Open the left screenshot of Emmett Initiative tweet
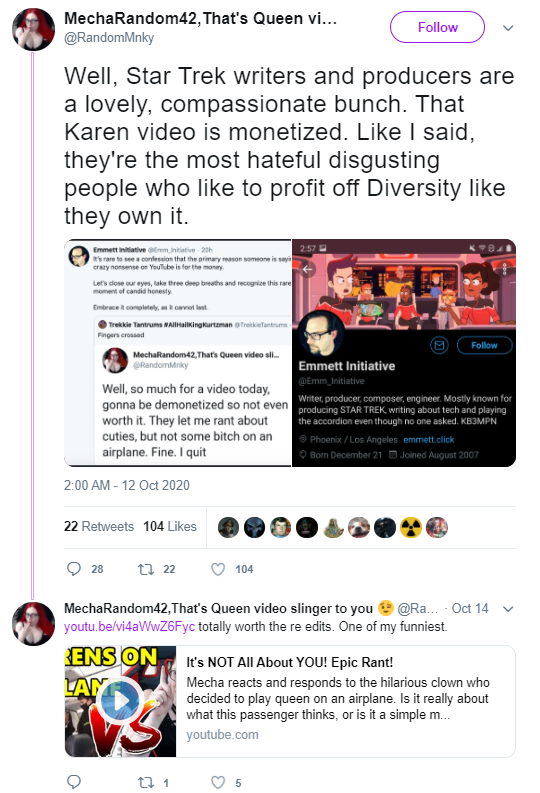Image resolution: width=540 pixels, height=793 pixels. 178,353
